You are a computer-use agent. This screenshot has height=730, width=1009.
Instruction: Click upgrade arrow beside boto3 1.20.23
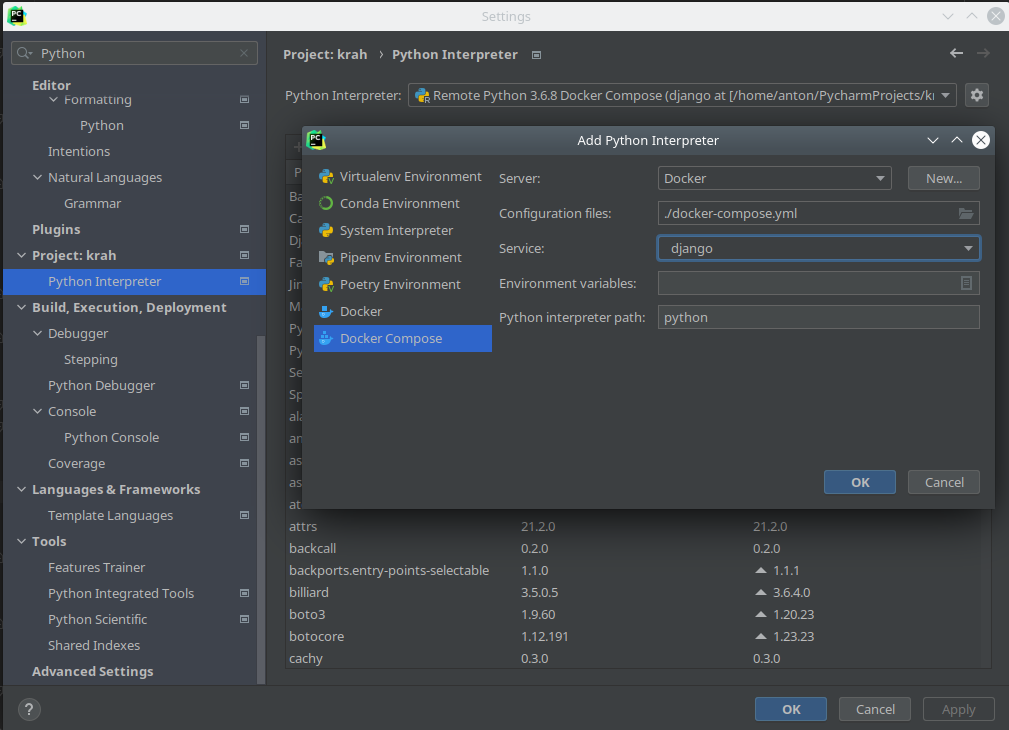pyautogui.click(x=761, y=614)
